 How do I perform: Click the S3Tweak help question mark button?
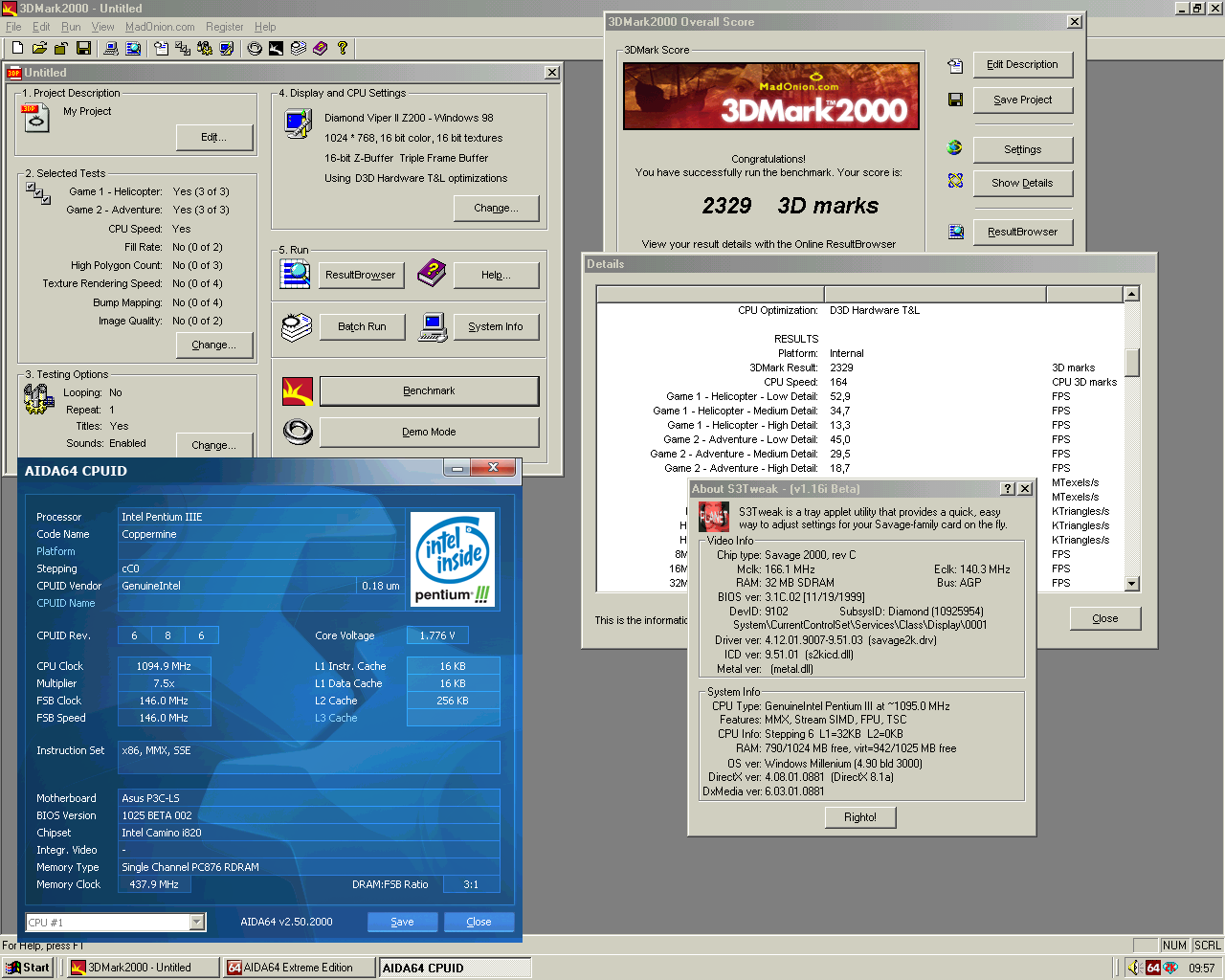tap(1008, 489)
